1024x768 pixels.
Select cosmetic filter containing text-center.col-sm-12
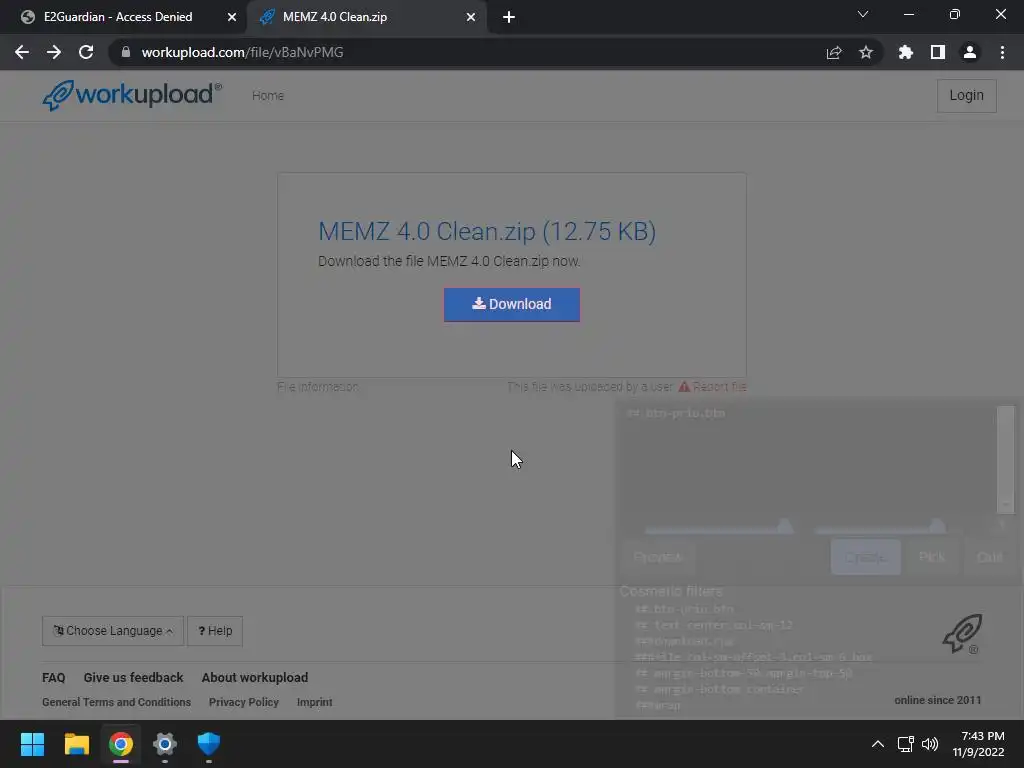(714, 626)
